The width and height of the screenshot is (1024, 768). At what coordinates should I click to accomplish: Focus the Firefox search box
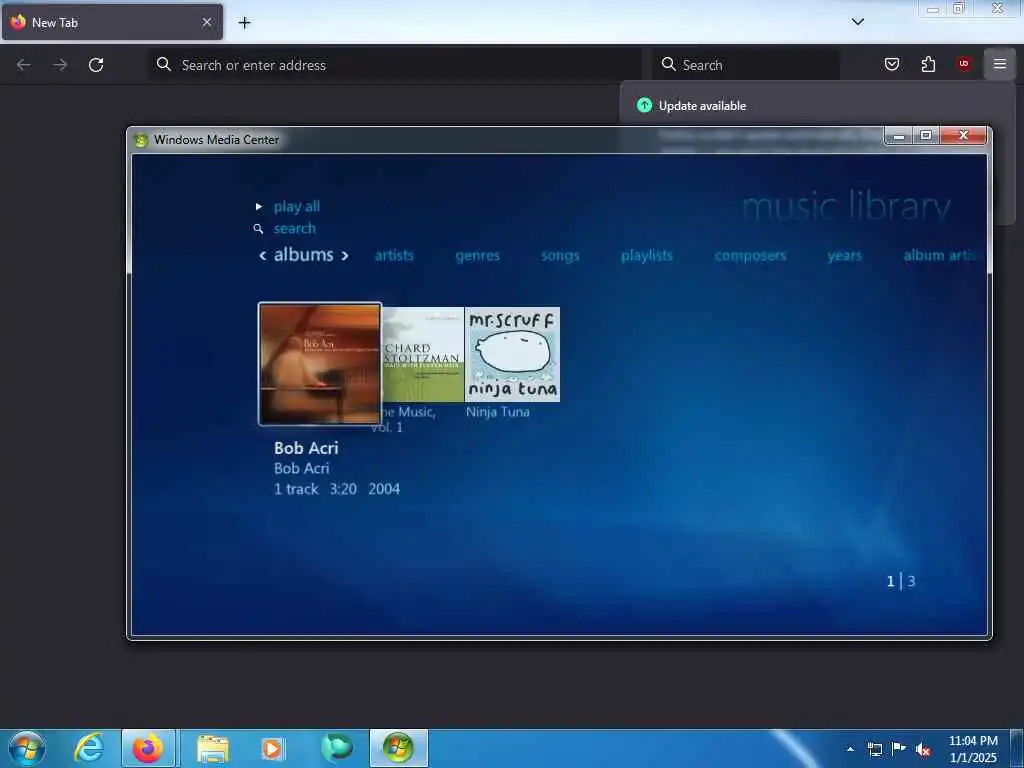point(746,65)
